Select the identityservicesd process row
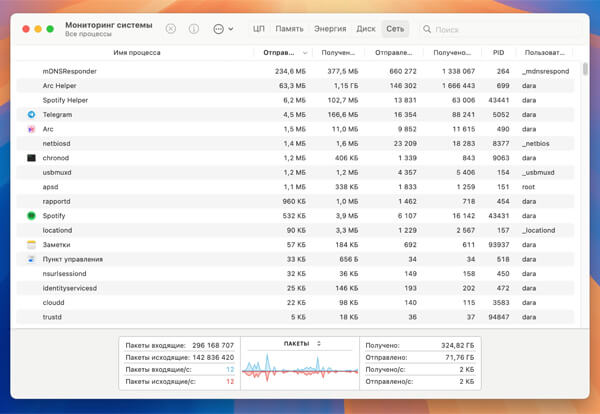 (x=295, y=288)
